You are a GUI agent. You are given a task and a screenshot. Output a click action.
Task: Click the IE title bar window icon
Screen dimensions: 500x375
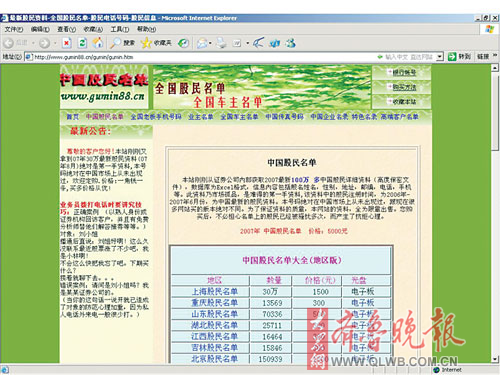pyautogui.click(x=4, y=18)
